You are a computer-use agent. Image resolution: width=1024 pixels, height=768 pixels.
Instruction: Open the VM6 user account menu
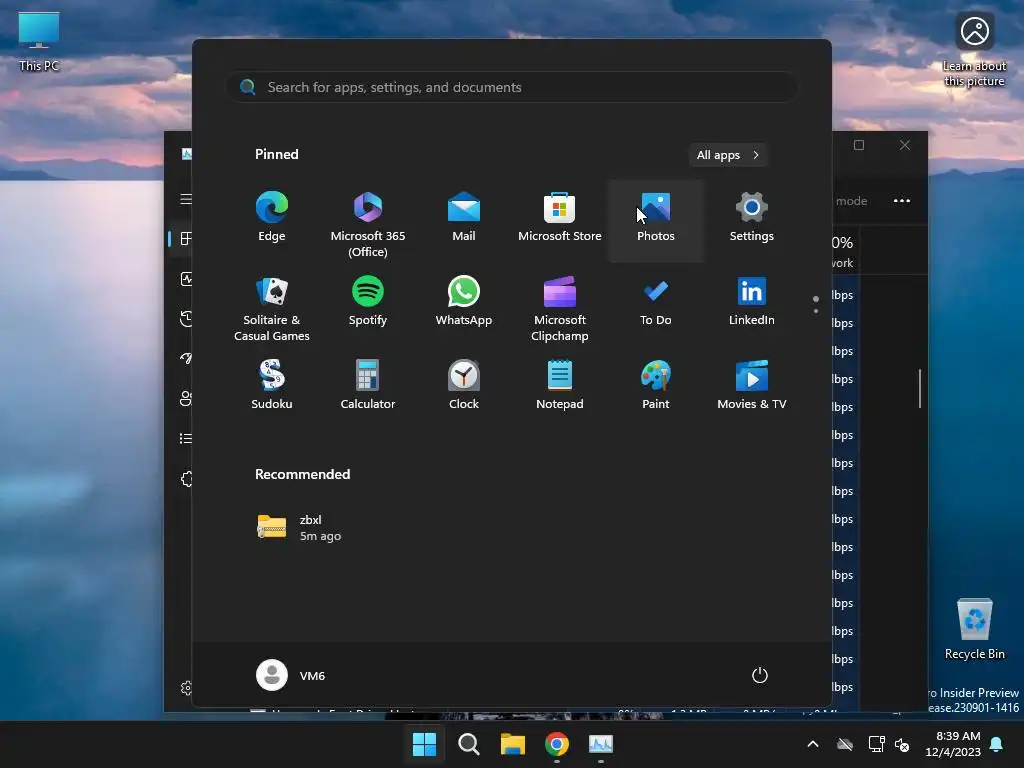tap(291, 675)
